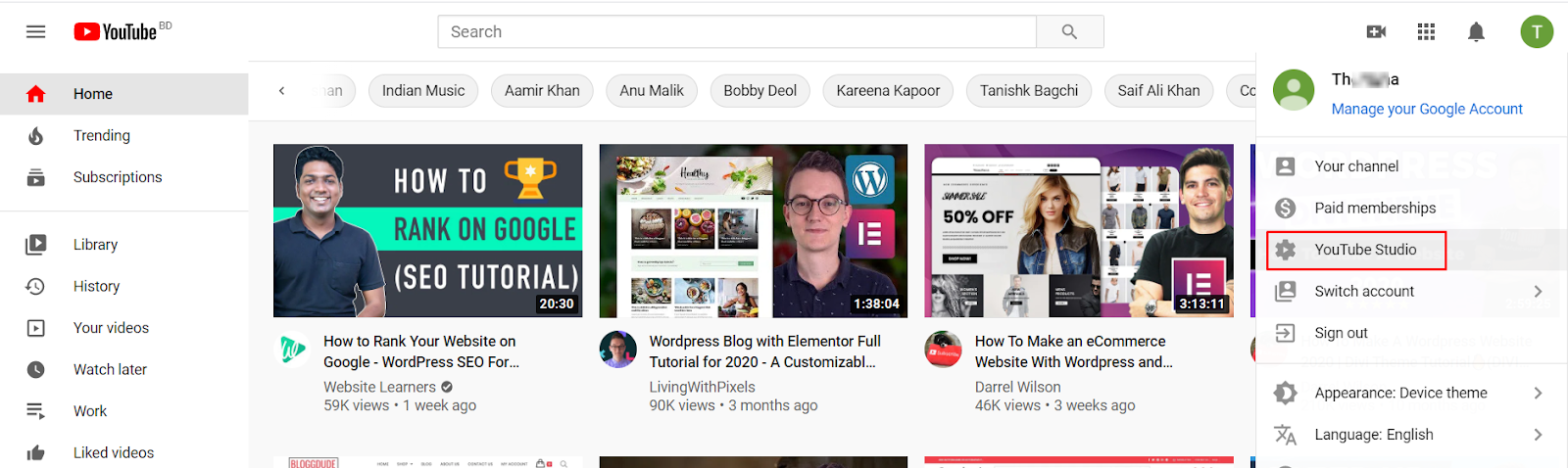Select the Tanishk Bagchi chip

pos(1029,91)
